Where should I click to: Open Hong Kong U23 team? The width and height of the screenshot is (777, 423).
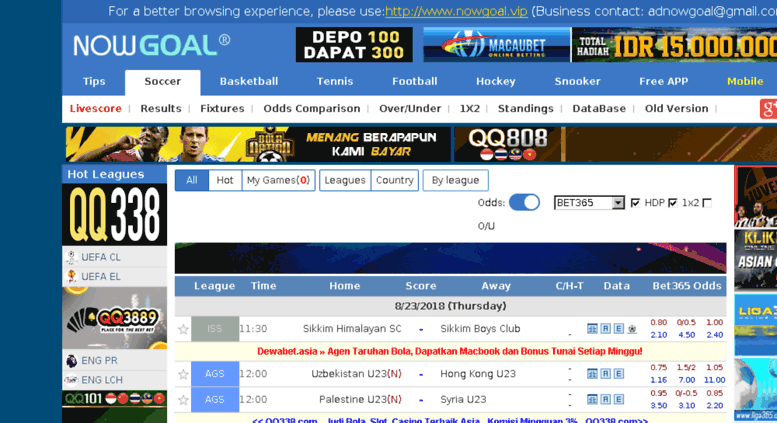pyautogui.click(x=478, y=374)
